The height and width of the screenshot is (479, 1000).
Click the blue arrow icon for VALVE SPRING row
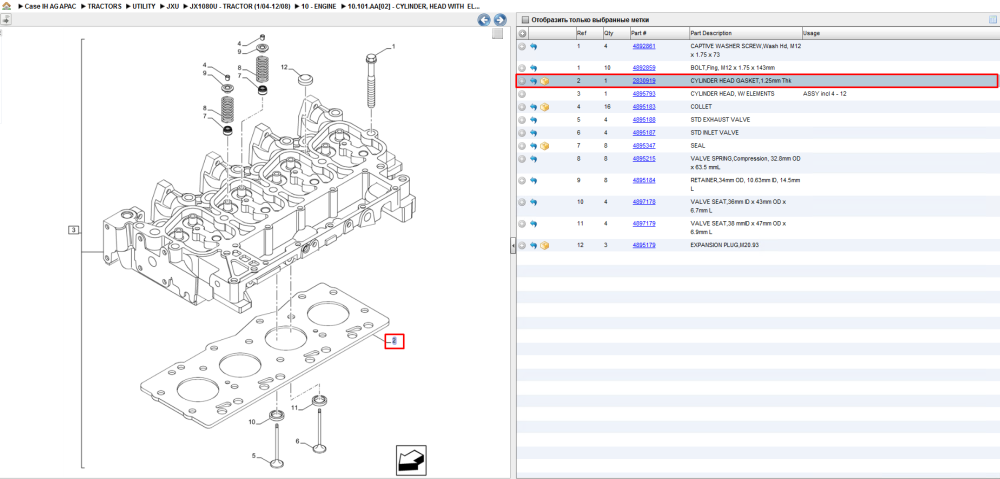(533, 159)
